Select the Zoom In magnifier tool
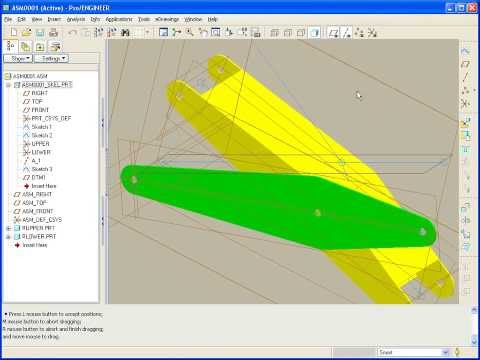480x360 pixels. [190, 32]
